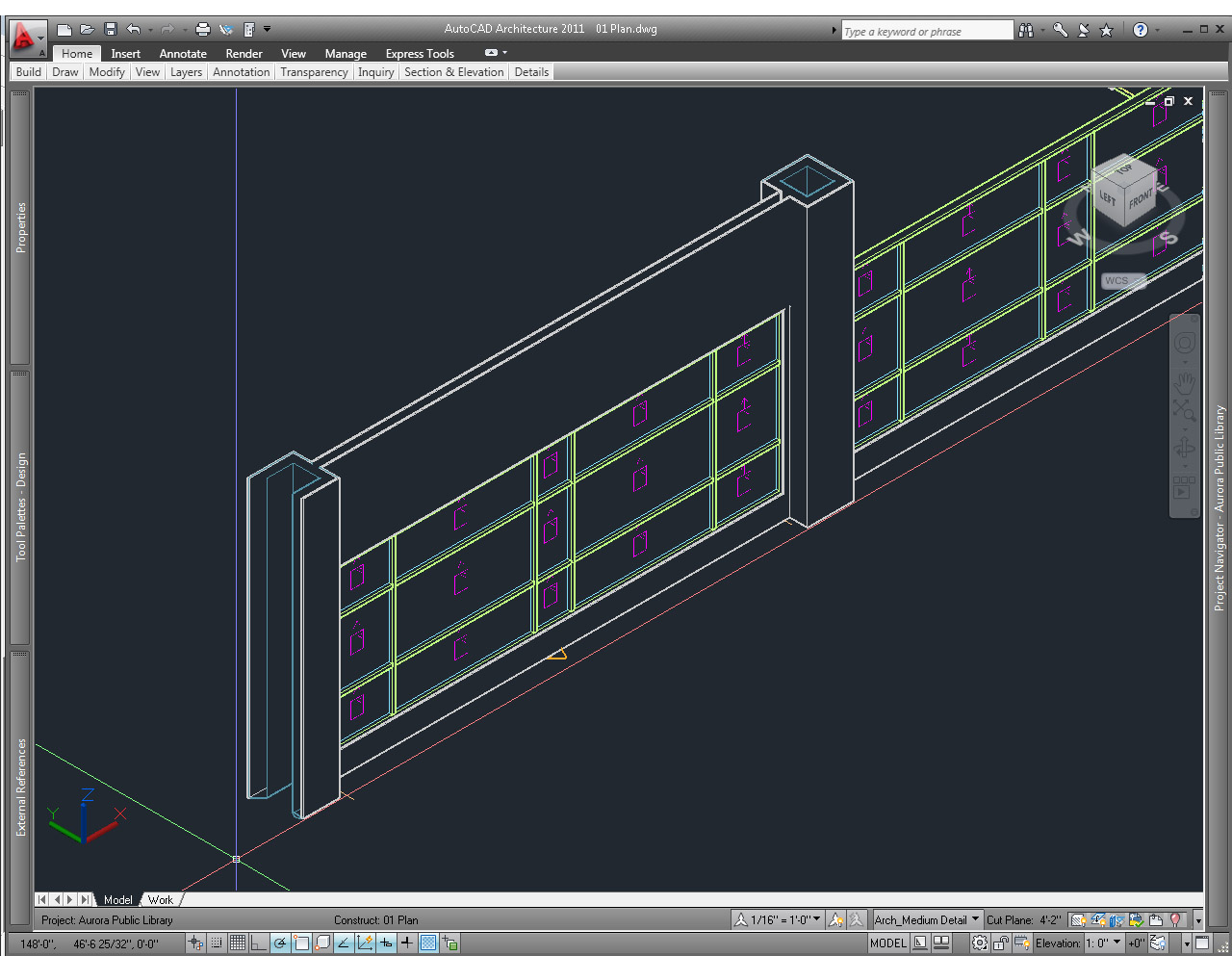The image size is (1232, 956).
Task: Open the Section & Elevation panel
Action: point(454,72)
